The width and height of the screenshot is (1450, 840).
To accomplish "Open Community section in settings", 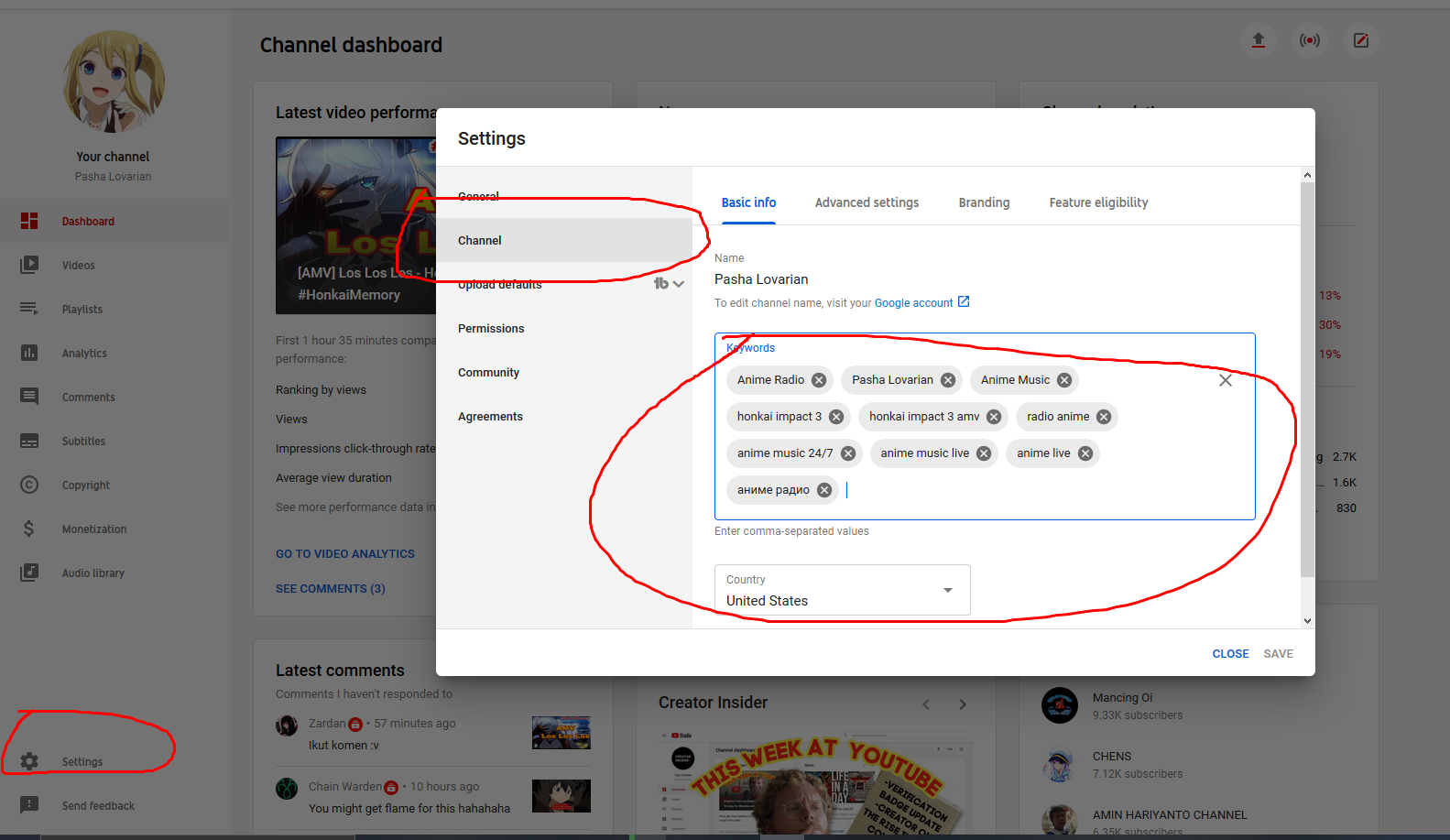I will tap(488, 373).
